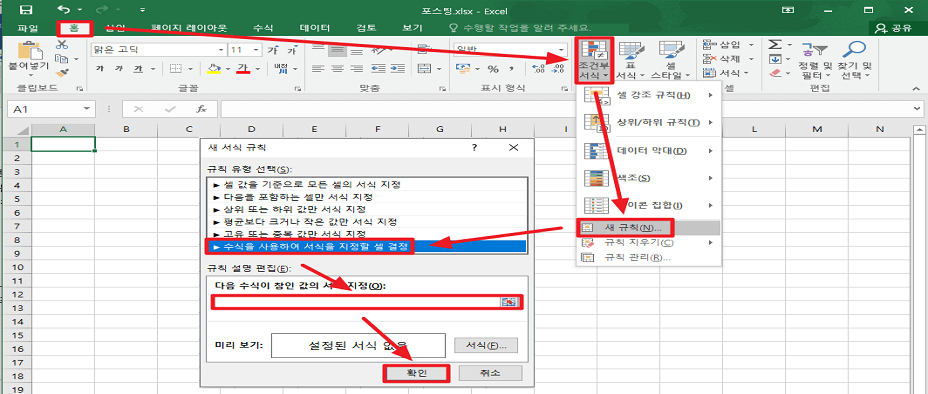
Task: Select New Rule (새 규칙) menu item
Action: tap(649, 228)
